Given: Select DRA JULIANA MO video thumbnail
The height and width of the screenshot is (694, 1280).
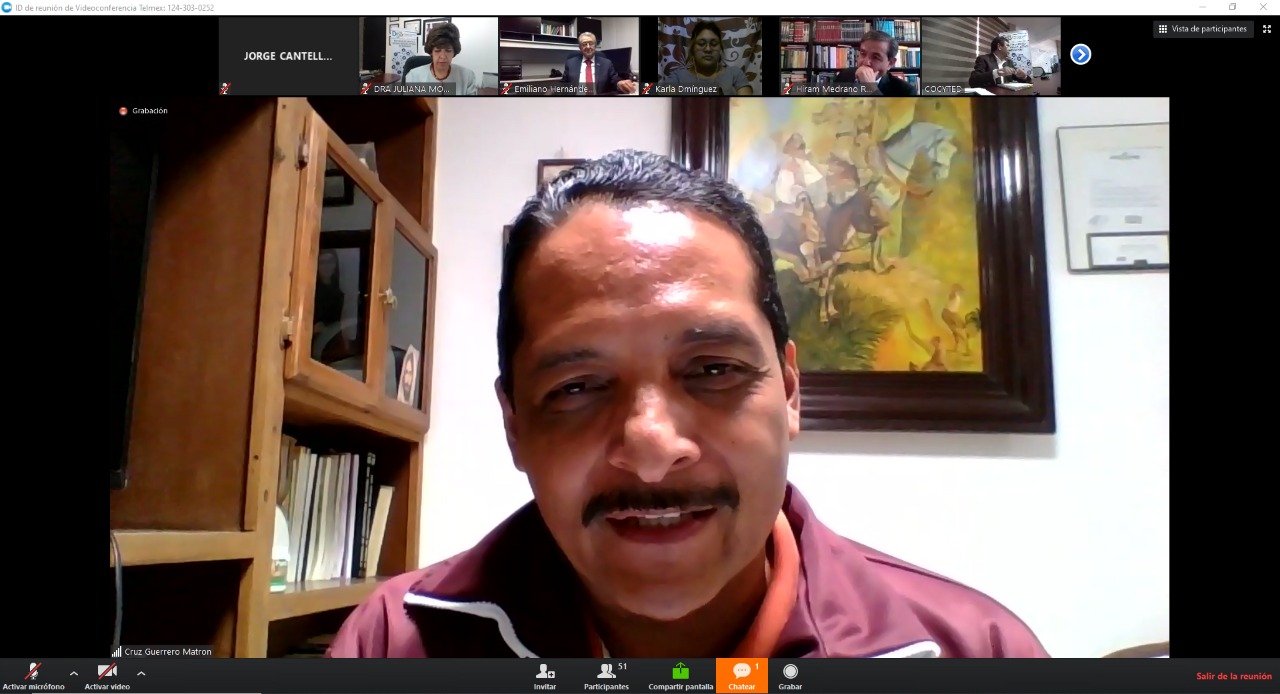Looking at the screenshot, I should pos(429,56).
